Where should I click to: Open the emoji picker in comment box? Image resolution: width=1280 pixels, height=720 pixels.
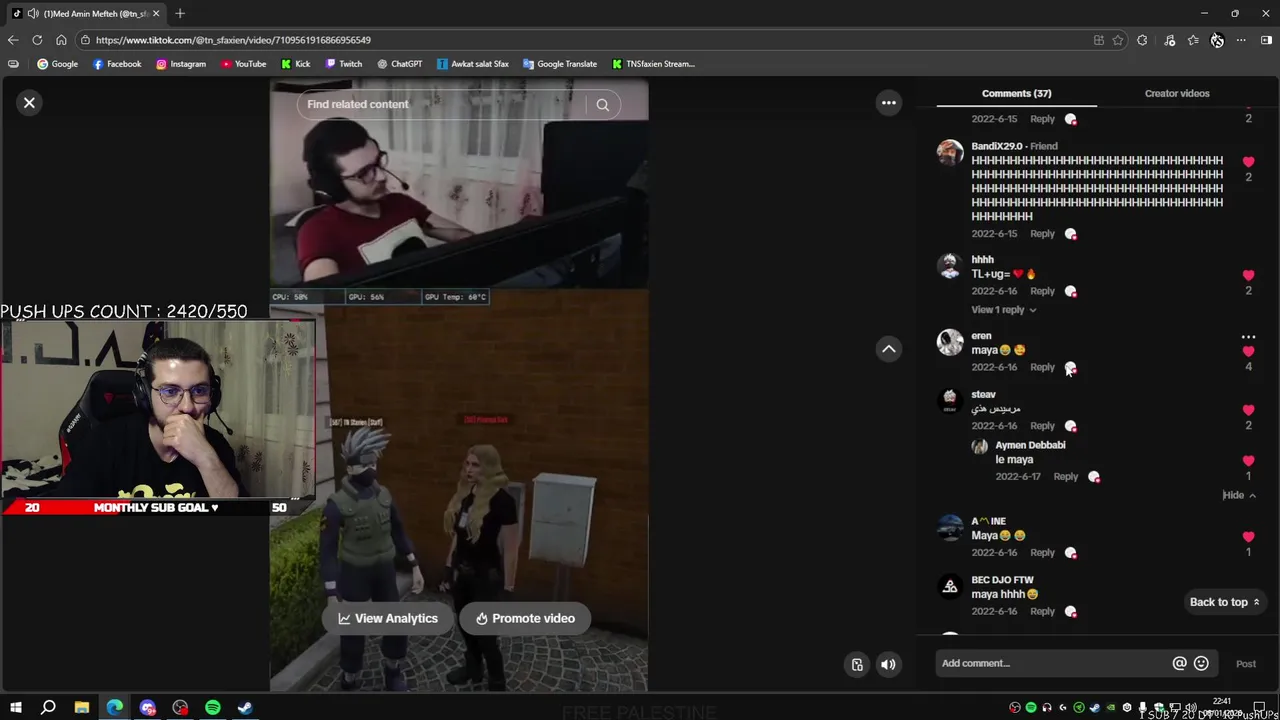[x=1201, y=663]
